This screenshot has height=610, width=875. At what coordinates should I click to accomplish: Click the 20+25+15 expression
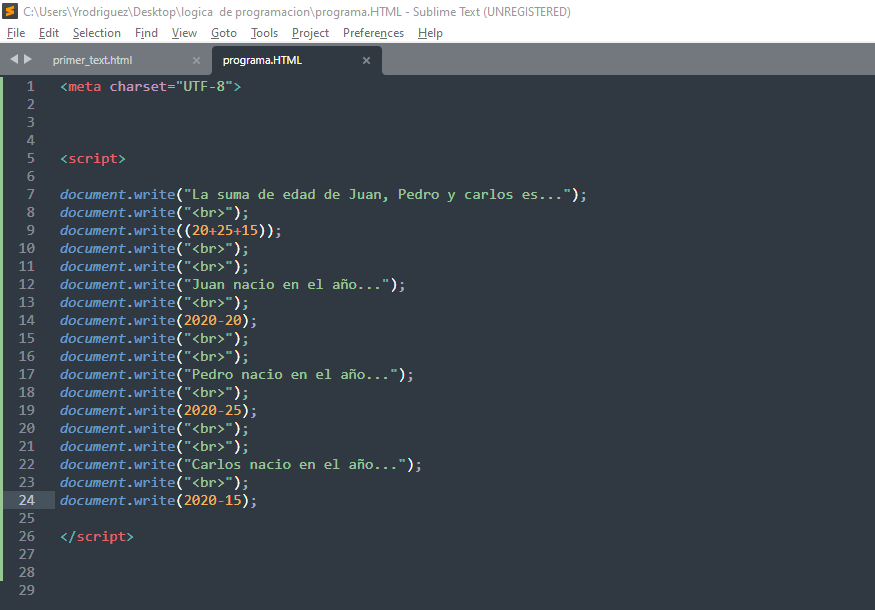coord(225,230)
